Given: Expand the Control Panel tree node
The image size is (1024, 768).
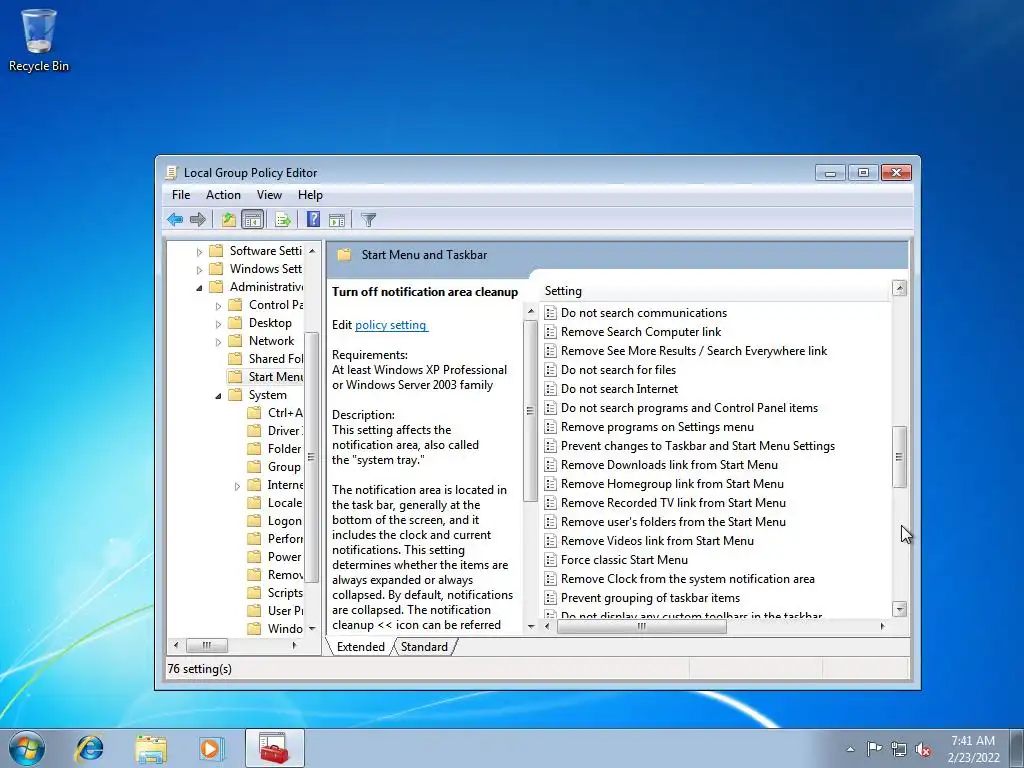Looking at the screenshot, I should 218,306.
